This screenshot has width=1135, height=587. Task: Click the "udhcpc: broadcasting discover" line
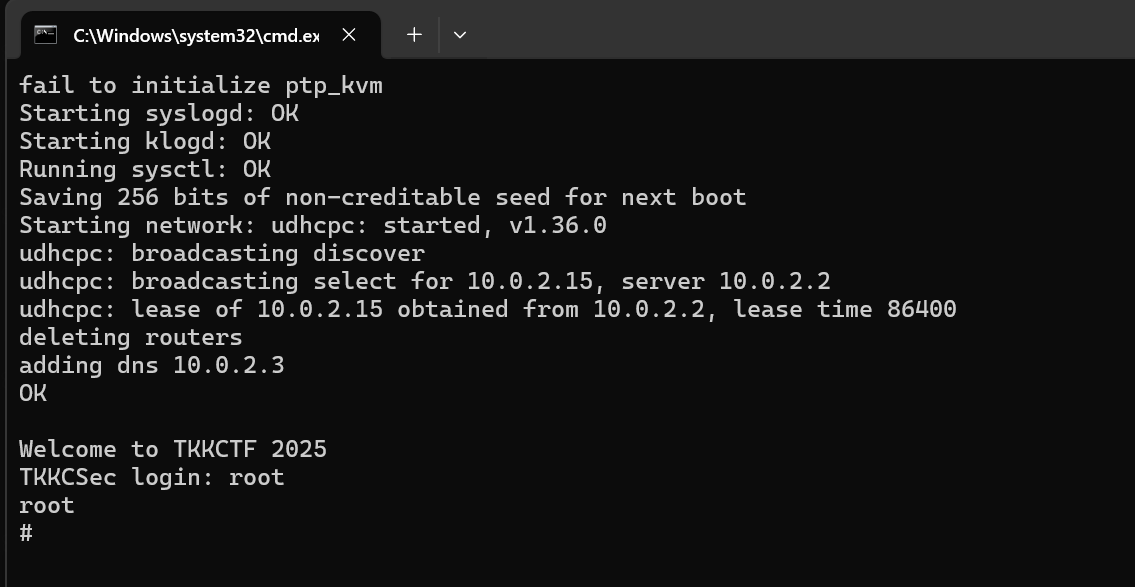[x=221, y=254]
